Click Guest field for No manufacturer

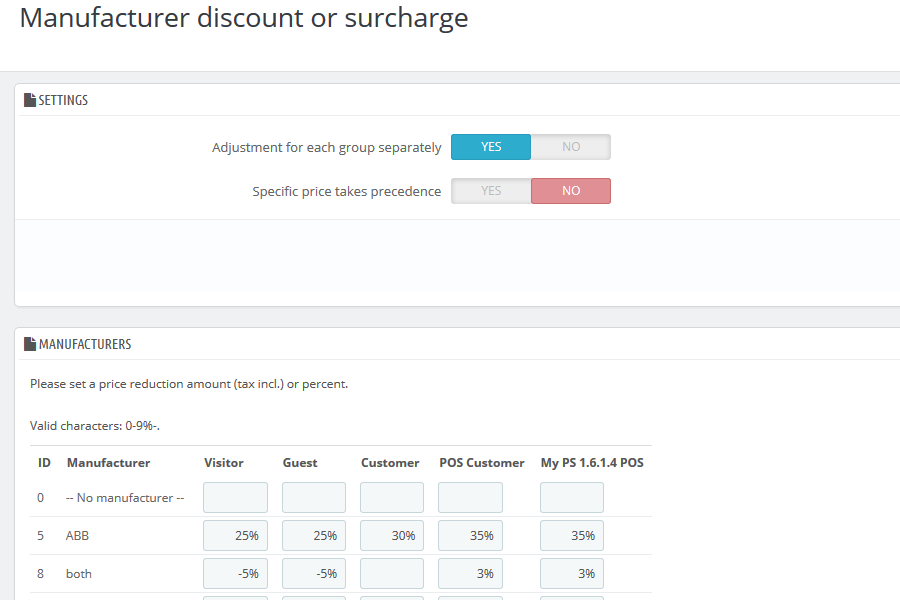[x=314, y=497]
